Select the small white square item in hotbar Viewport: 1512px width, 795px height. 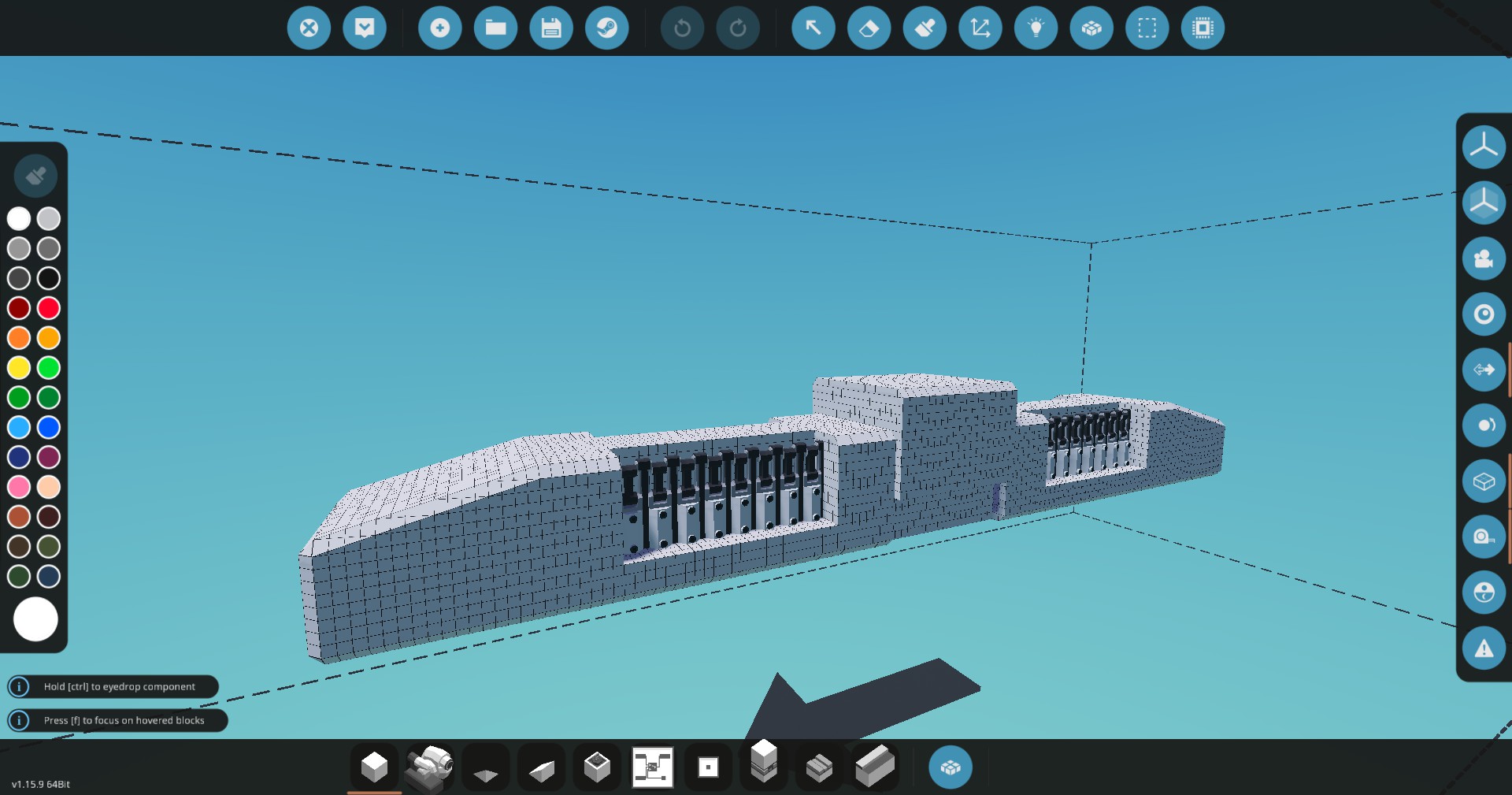click(708, 767)
